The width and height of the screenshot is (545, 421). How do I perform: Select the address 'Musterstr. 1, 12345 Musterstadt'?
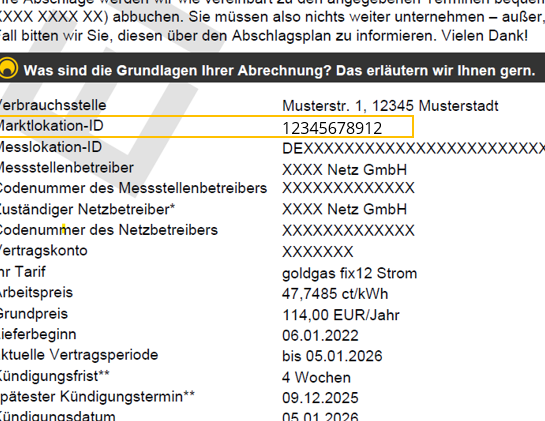[390, 106]
